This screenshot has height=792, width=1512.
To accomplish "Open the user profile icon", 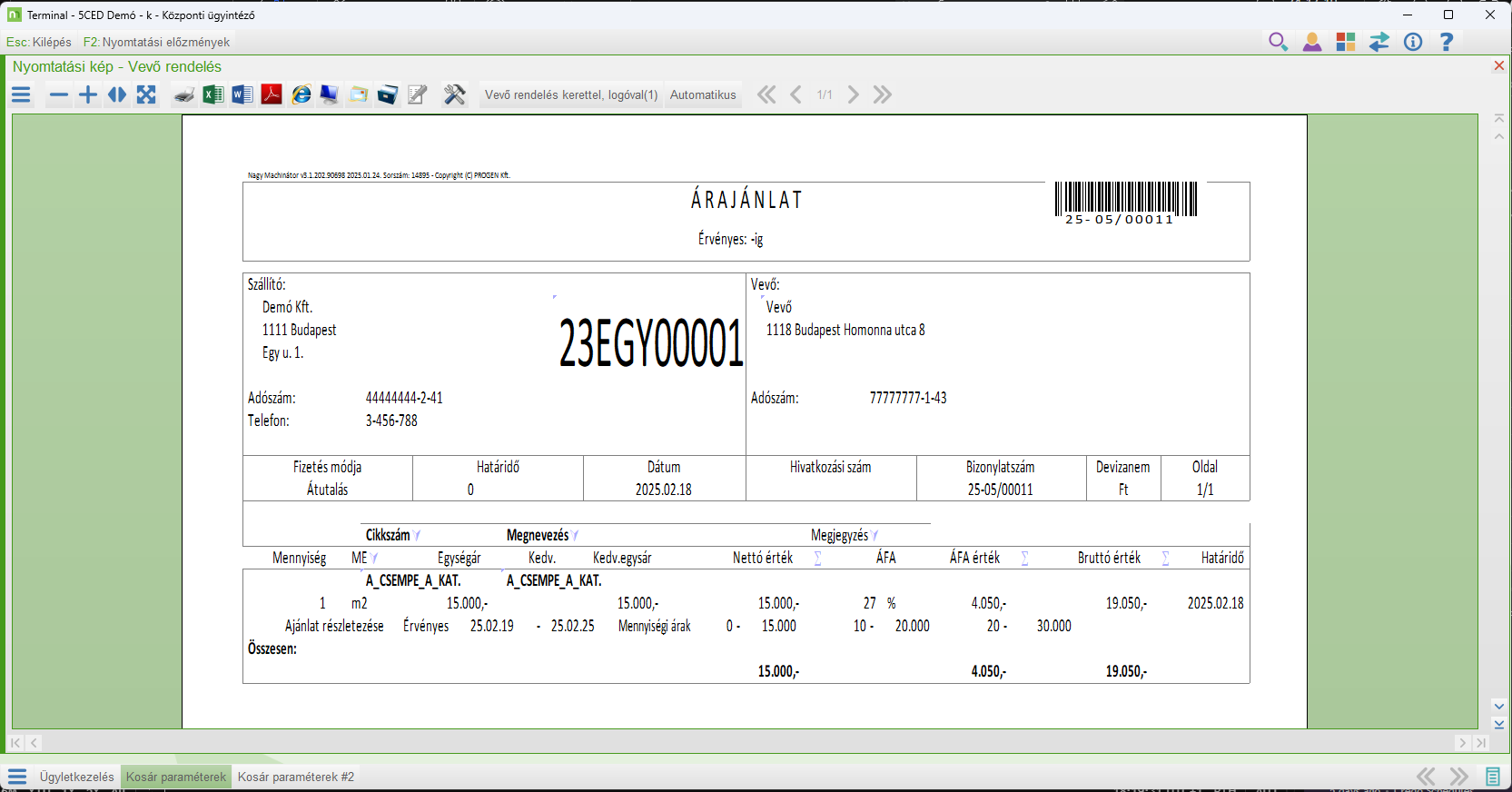I will pyautogui.click(x=1312, y=42).
